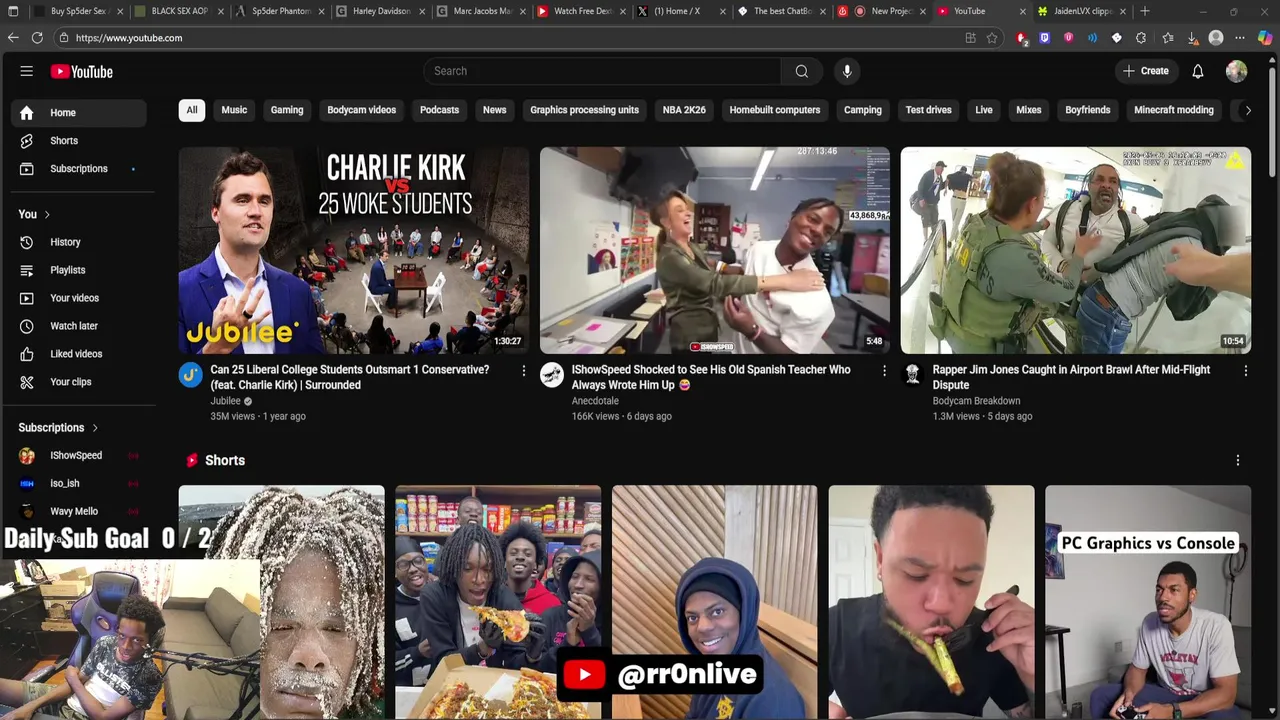Select the News filter chip
This screenshot has height=720, width=1280.
pos(494,110)
